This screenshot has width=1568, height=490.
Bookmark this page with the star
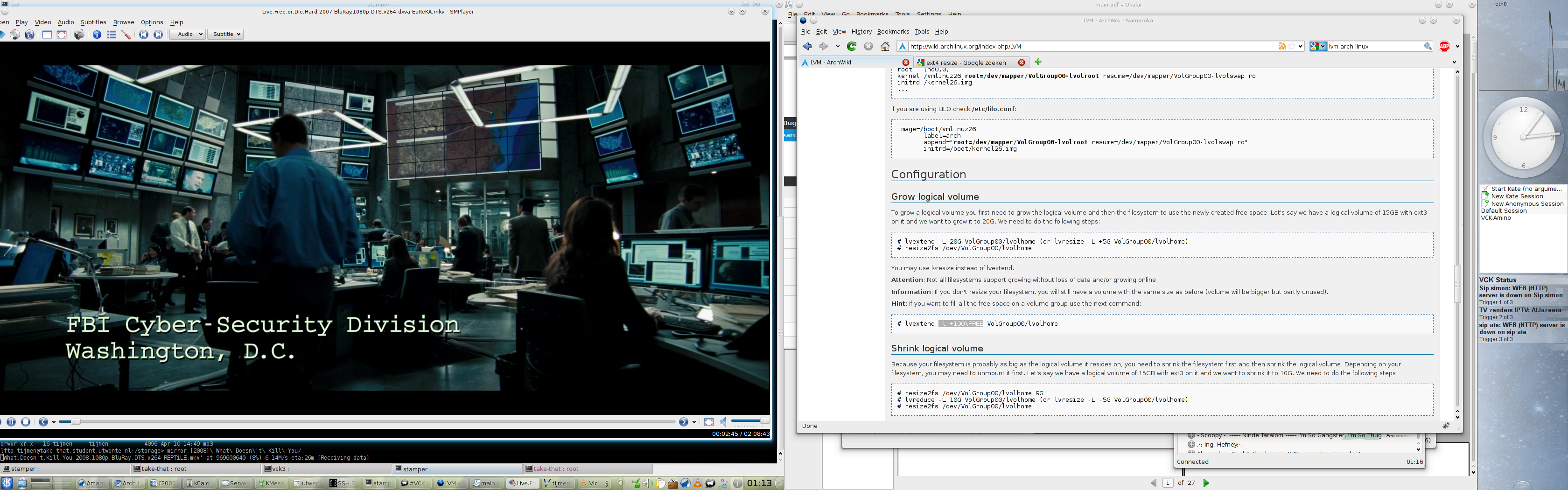click(x=1292, y=46)
